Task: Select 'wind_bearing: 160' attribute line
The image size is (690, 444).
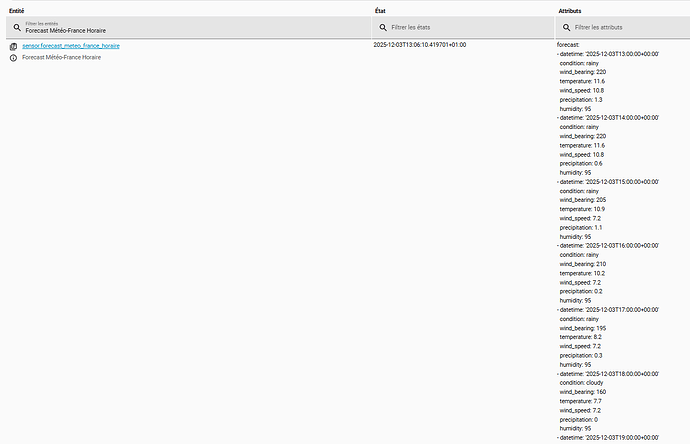Action: [583, 392]
